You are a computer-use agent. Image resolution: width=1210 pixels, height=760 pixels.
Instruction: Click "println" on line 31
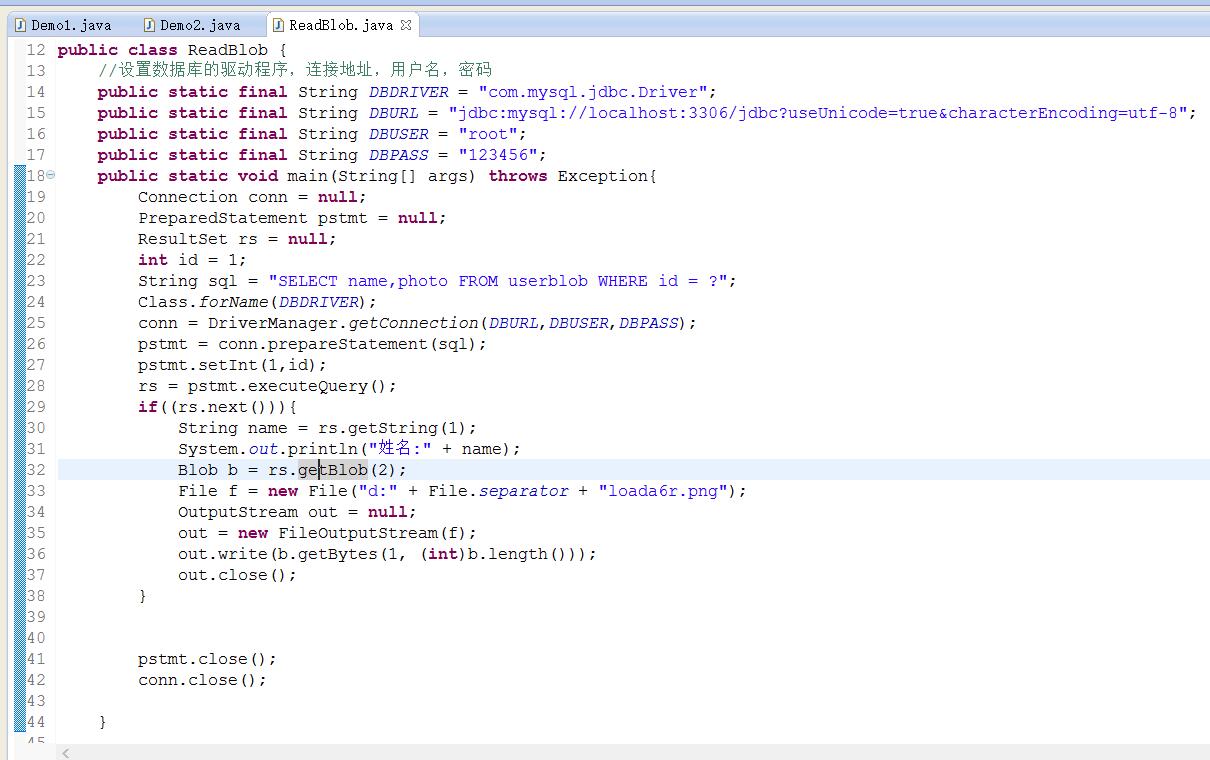coord(323,449)
